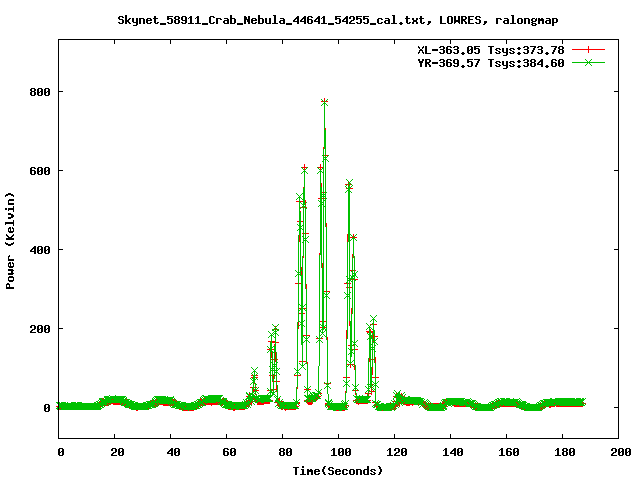Click the x-axis tick label 40
The width and height of the screenshot is (640, 480).
[x=173, y=452]
